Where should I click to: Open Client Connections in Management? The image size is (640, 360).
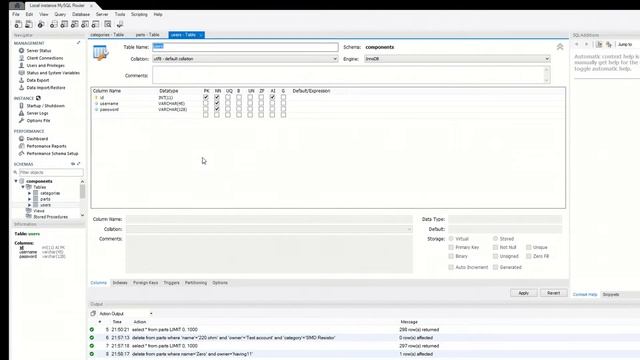[44, 58]
